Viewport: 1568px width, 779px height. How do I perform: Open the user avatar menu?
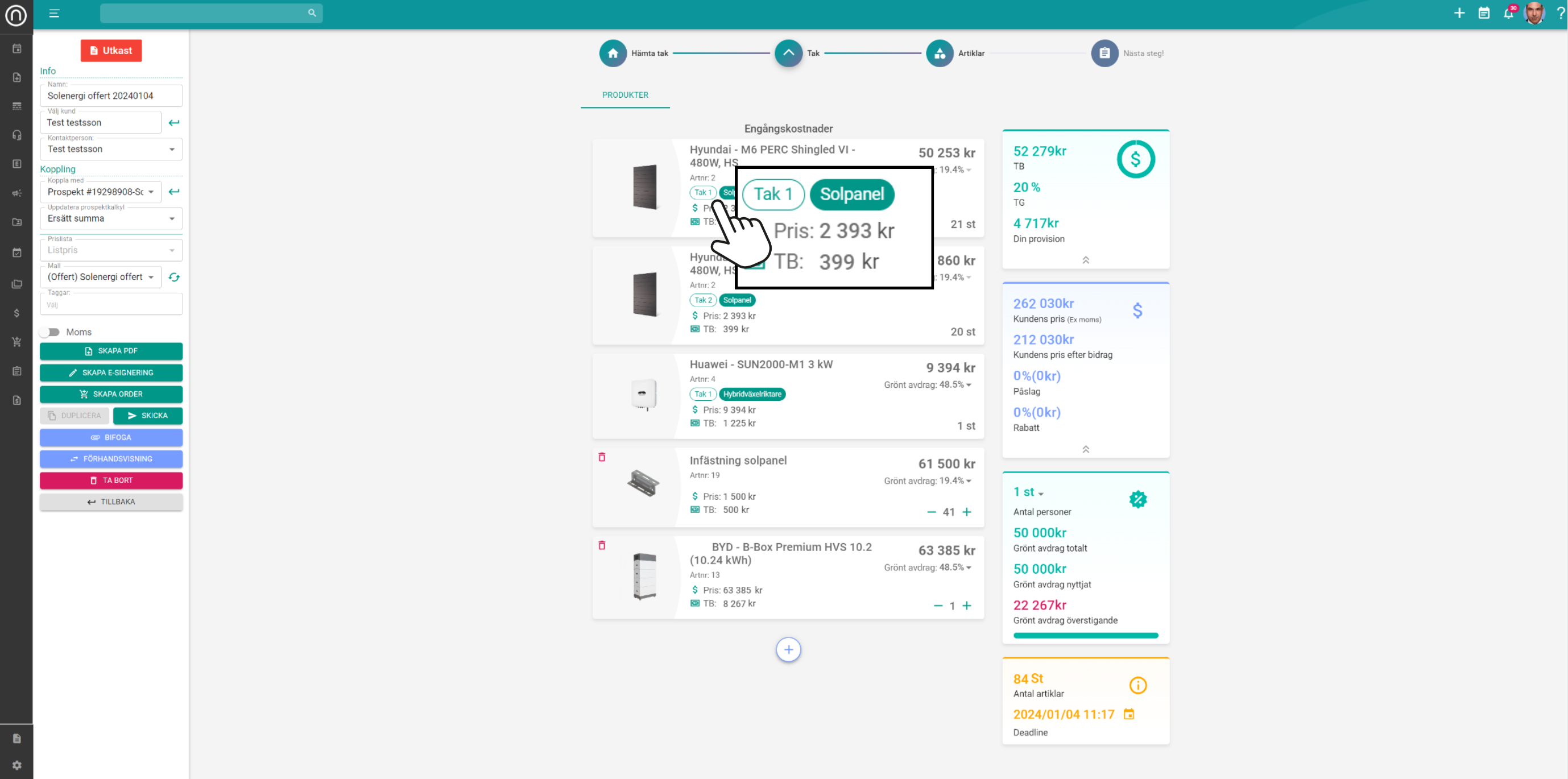(1534, 13)
